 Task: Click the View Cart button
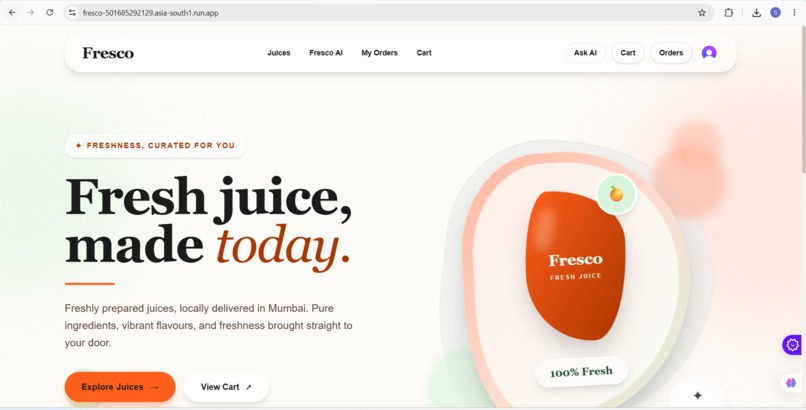click(226, 387)
